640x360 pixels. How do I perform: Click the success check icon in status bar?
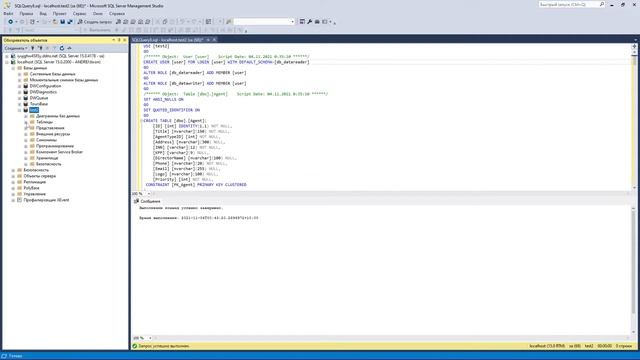tap(135, 346)
